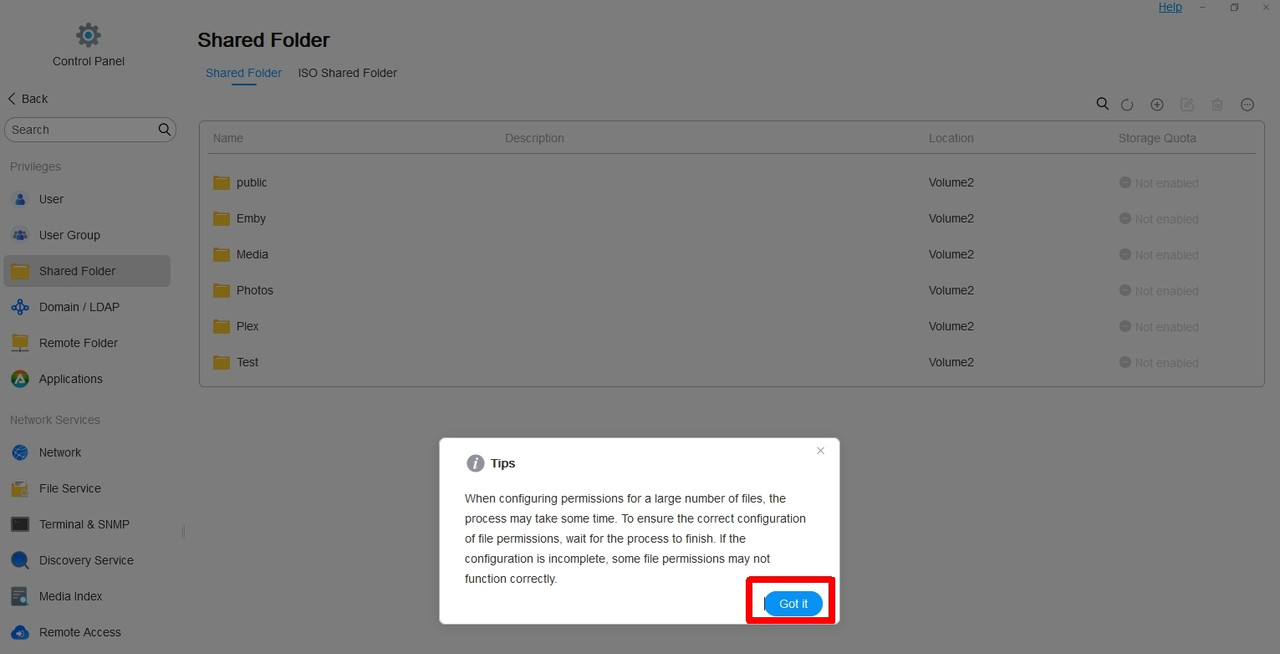Click the sidebar search magnifier icon
1280x654 pixels.
165,130
